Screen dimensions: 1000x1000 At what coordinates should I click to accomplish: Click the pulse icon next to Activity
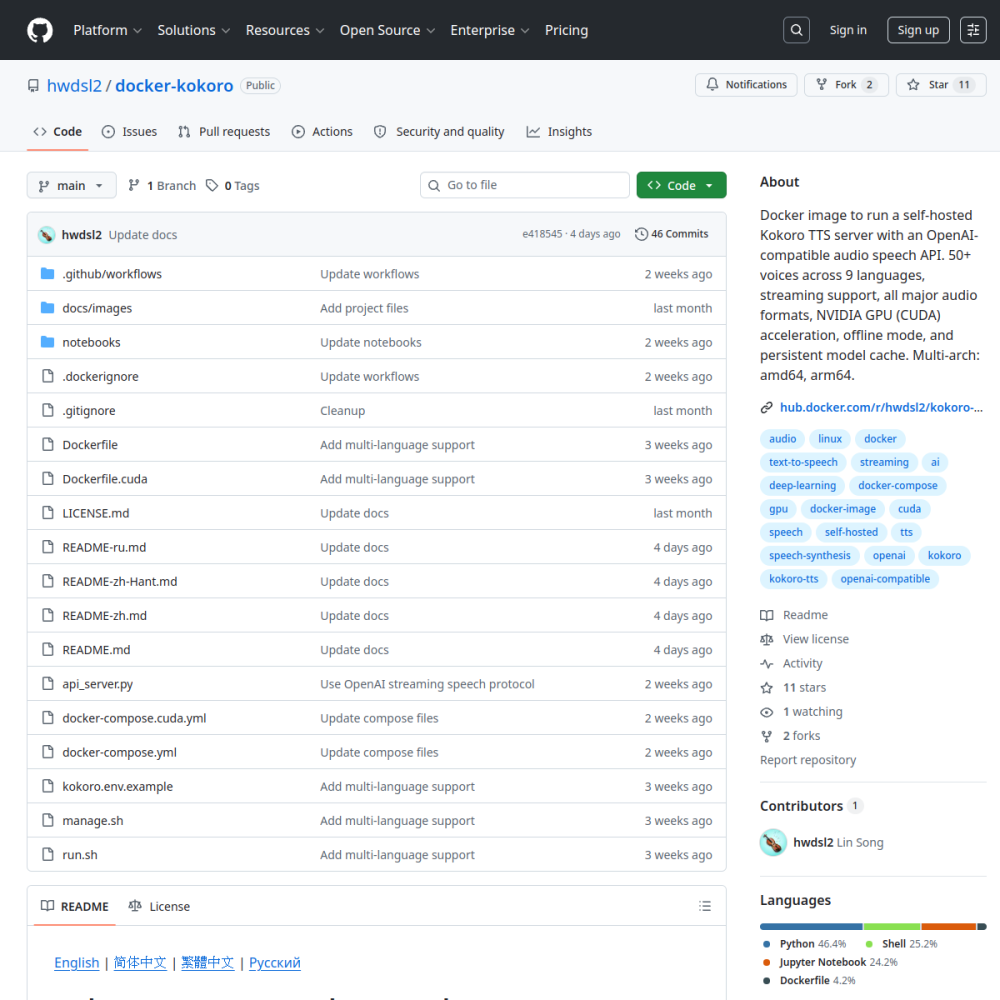(767, 664)
